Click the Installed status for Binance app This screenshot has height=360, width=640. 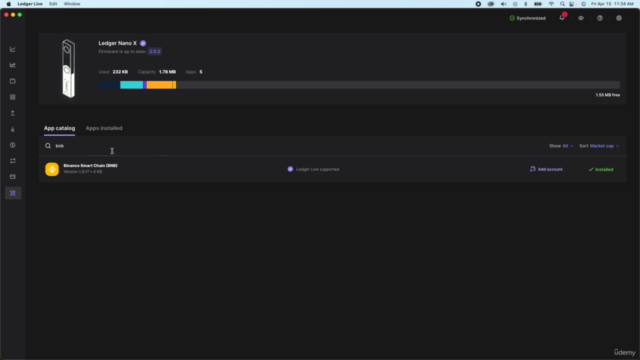600,169
